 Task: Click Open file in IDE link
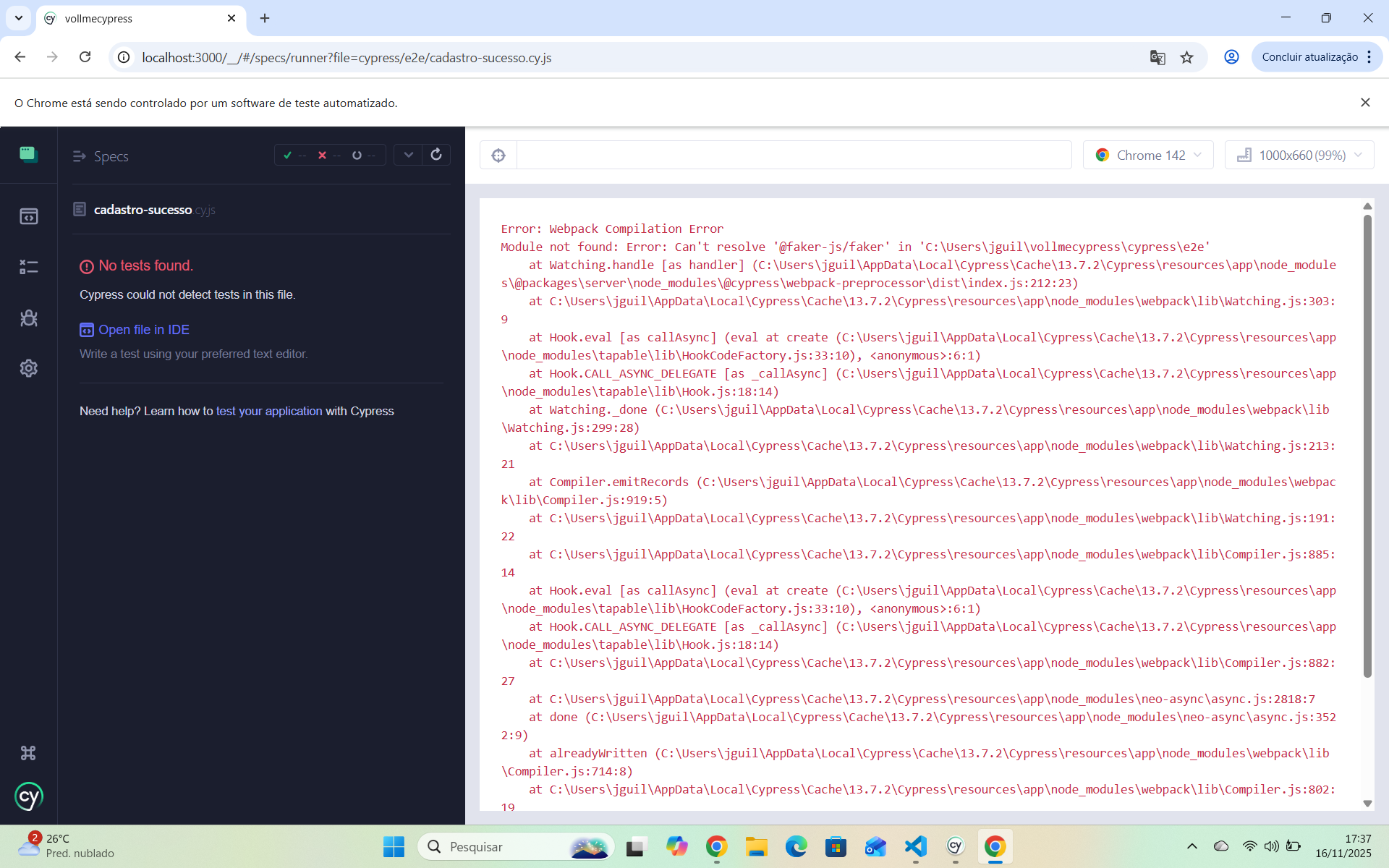(x=143, y=330)
